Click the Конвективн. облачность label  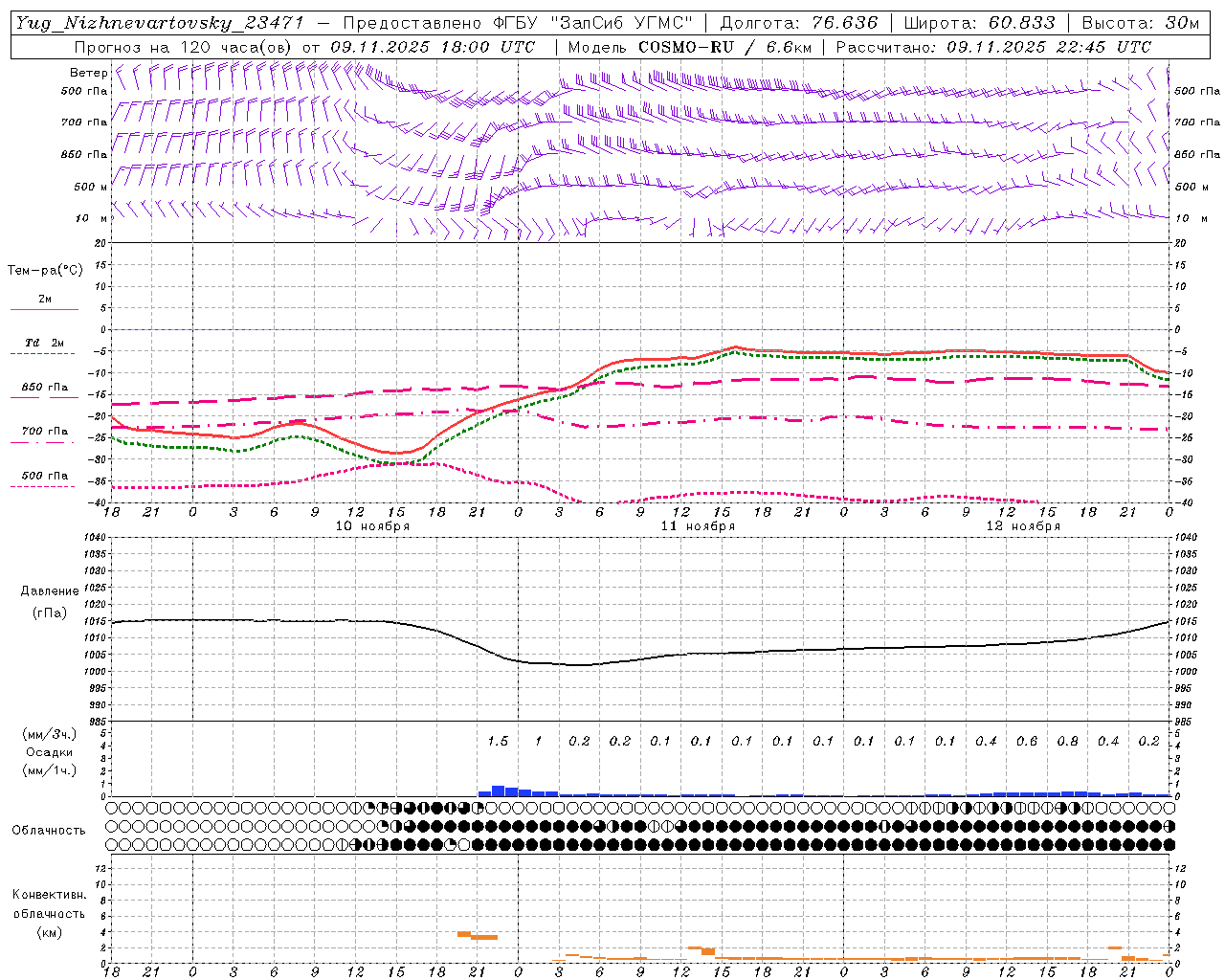49,904
